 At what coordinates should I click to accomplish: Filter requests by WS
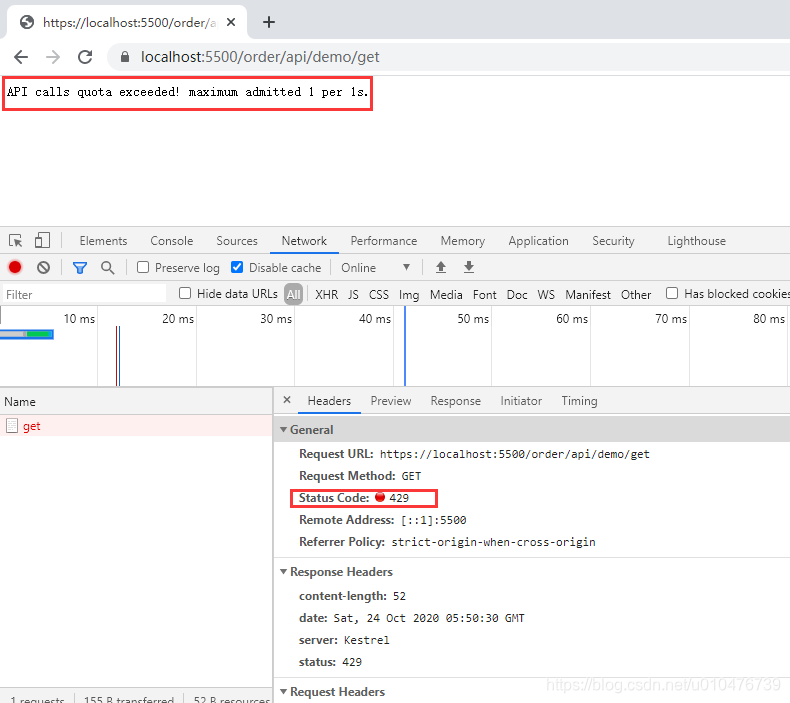(x=546, y=294)
